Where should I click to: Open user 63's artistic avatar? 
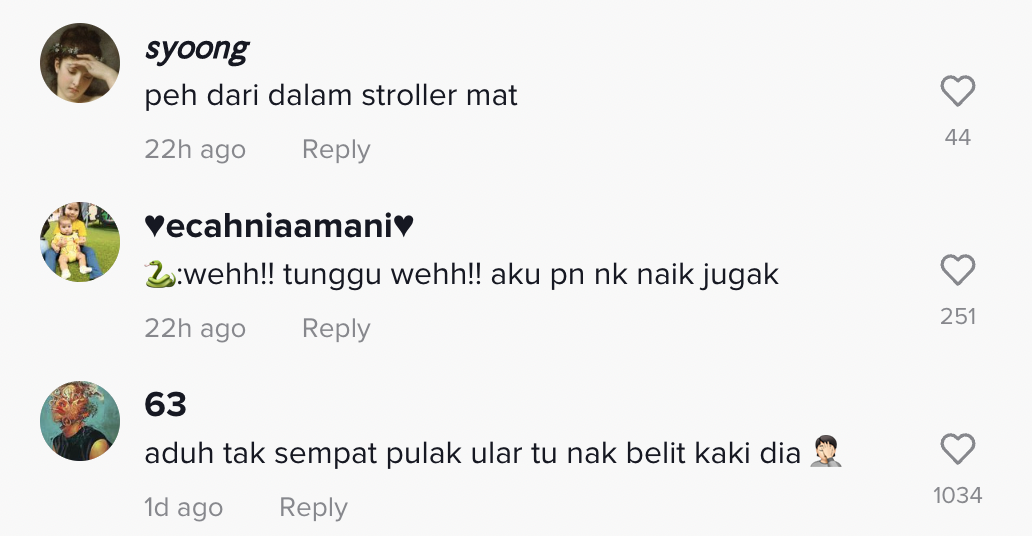80,421
